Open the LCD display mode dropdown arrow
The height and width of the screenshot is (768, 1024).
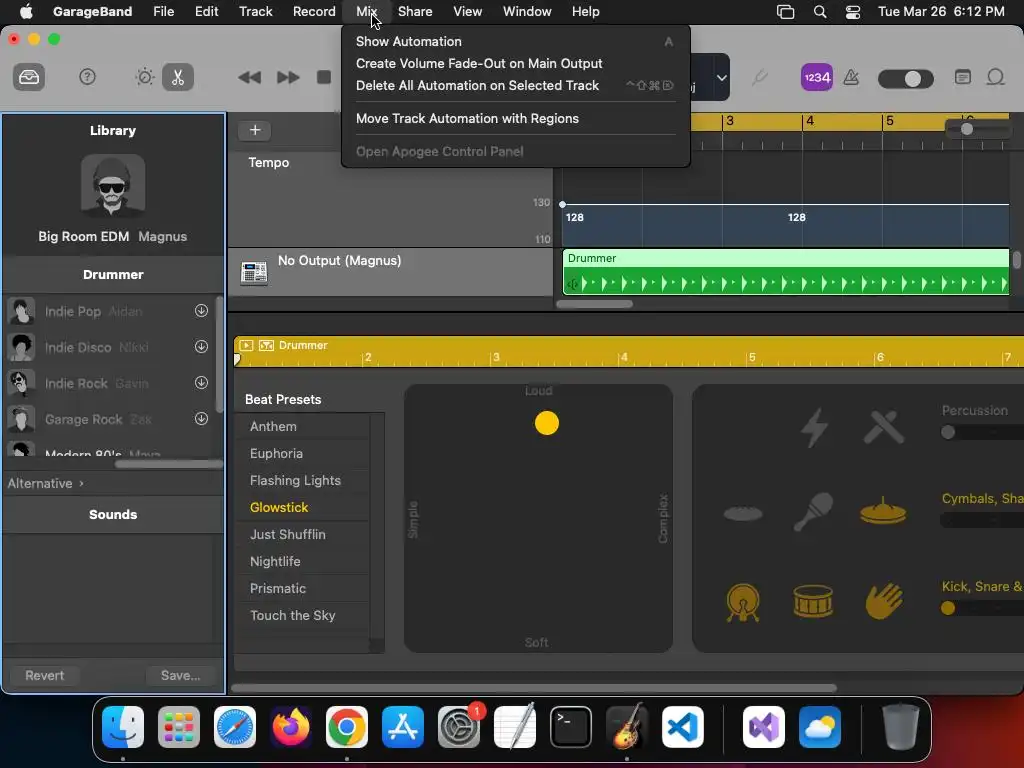[722, 78]
